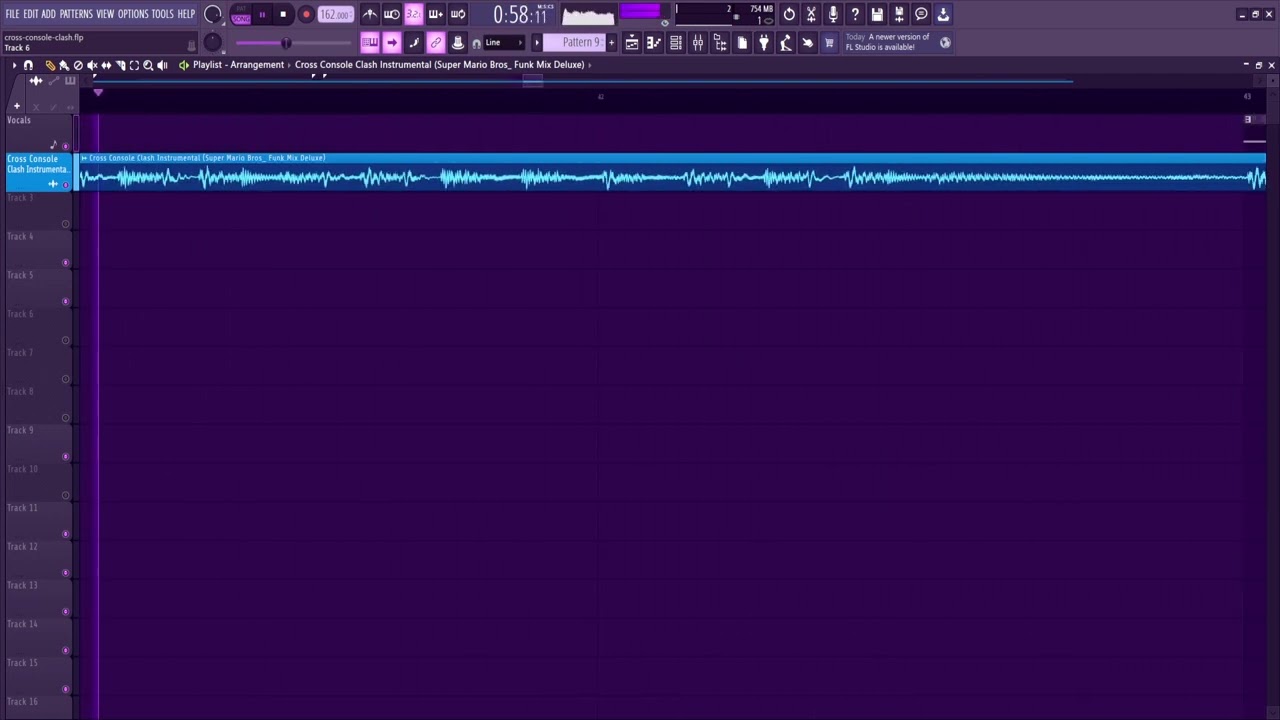
Task: Toggle the step editing arrow button
Action: [x=392, y=42]
